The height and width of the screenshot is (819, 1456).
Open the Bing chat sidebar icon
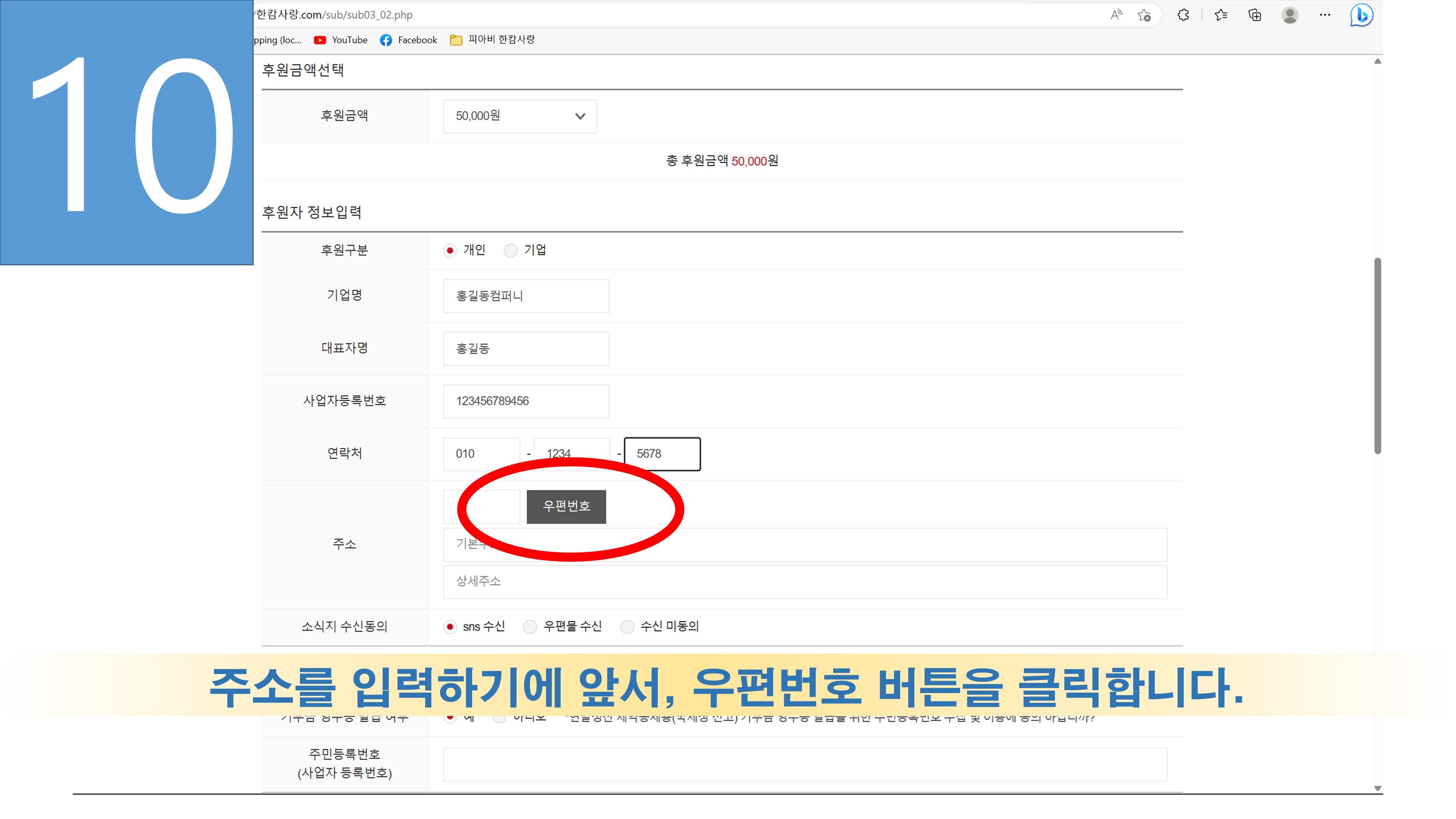pyautogui.click(x=1362, y=15)
